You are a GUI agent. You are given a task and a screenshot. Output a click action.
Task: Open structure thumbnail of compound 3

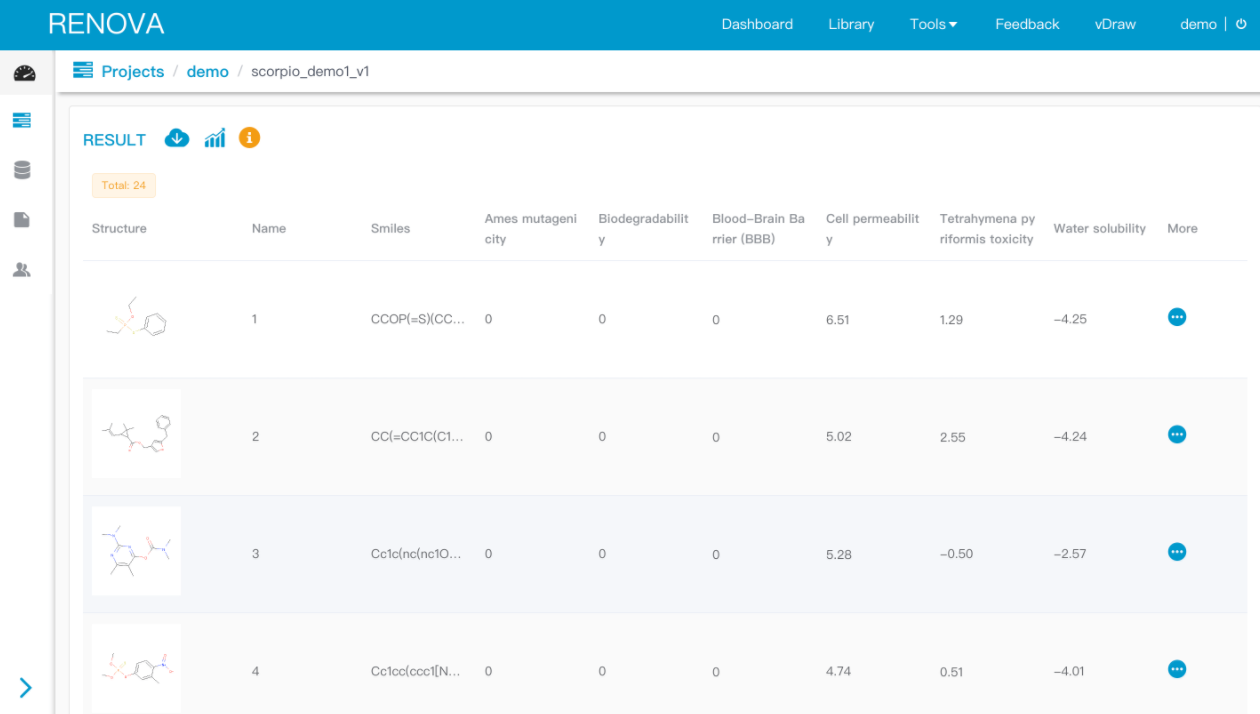[x=137, y=551]
